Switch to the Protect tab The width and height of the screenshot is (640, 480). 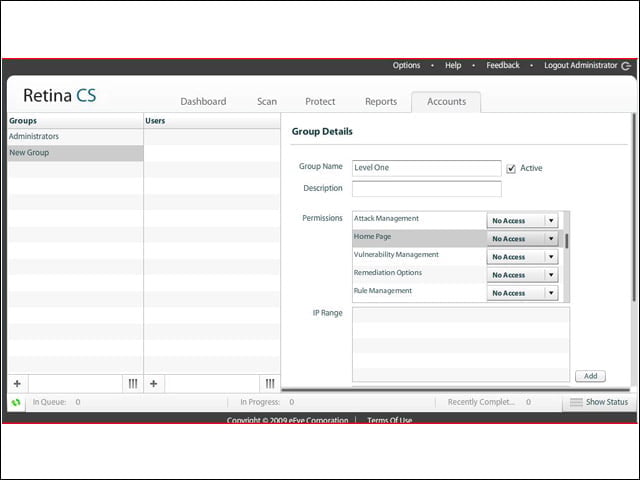[x=320, y=102]
